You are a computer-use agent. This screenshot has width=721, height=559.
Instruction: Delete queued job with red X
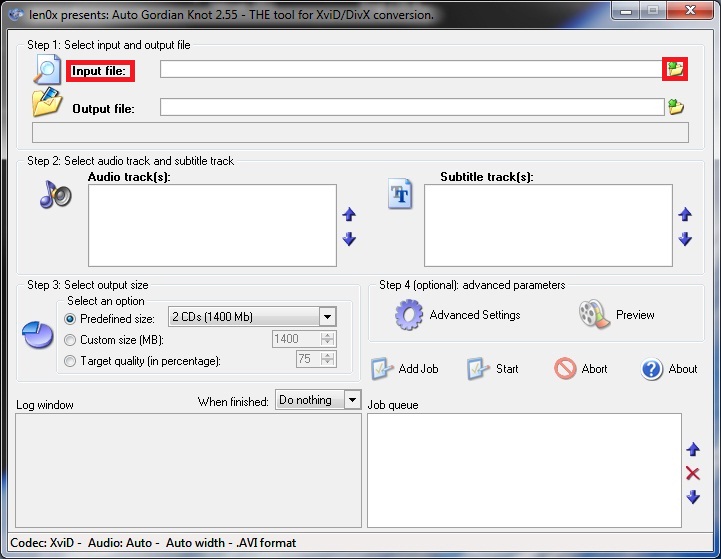693,473
